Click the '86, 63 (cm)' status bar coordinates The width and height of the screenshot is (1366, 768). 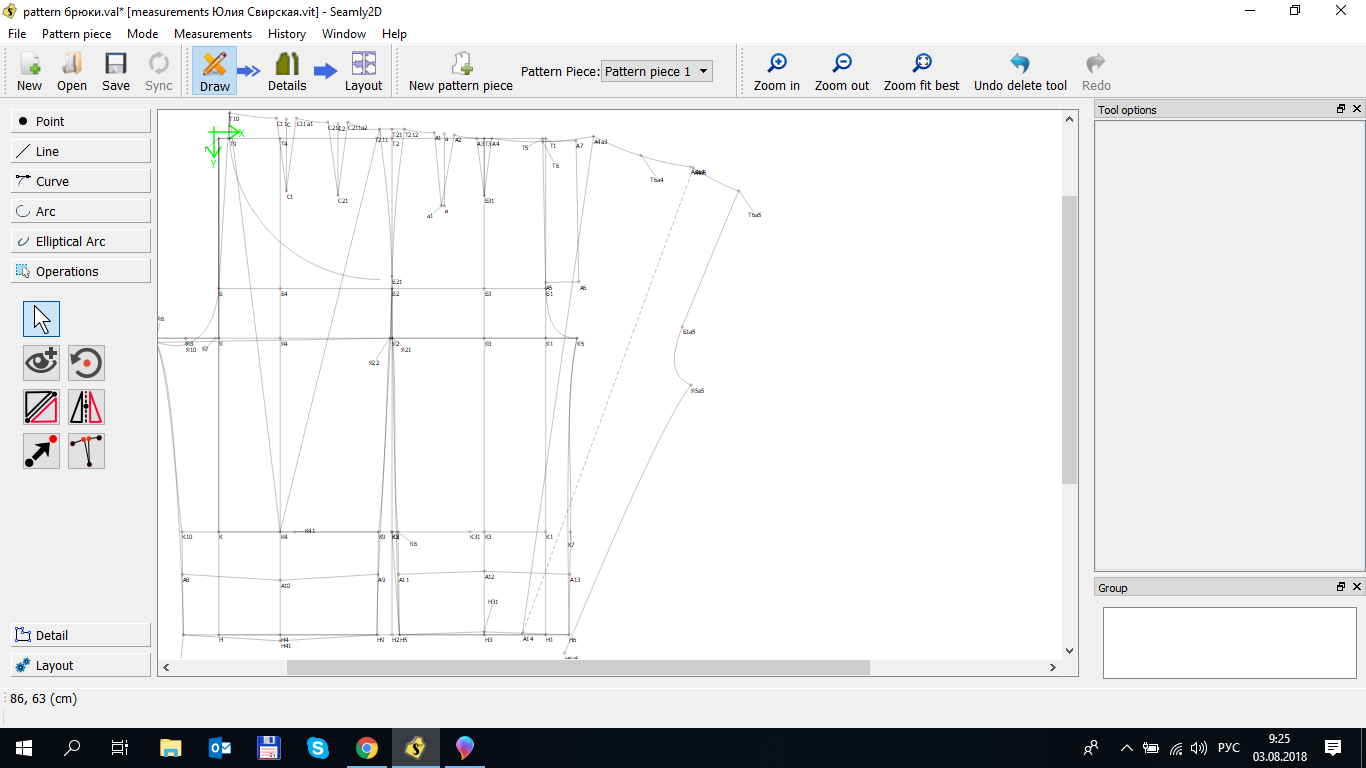point(43,699)
